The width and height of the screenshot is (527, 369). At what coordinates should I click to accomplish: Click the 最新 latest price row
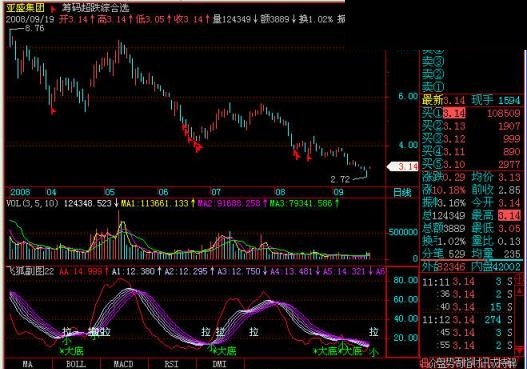point(444,100)
